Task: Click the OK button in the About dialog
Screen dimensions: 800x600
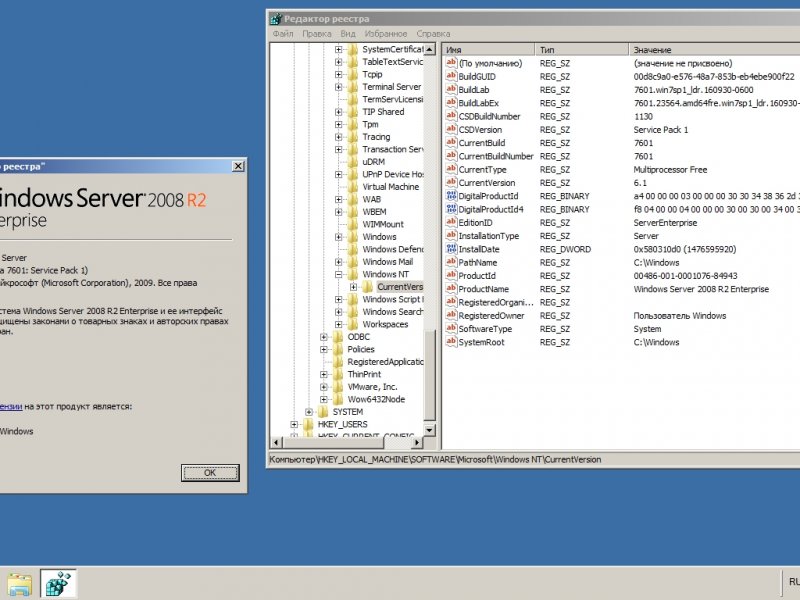Action: tap(210, 473)
